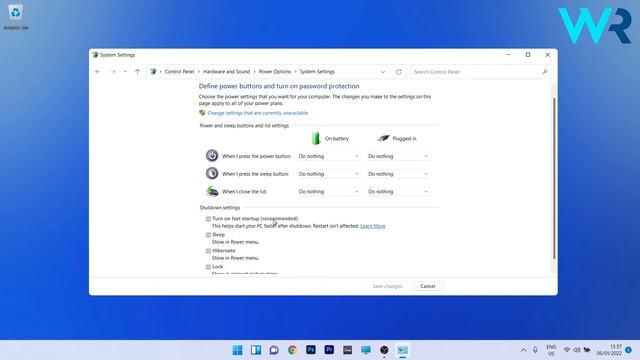Show hidden system tray icons
This screenshot has width=640, height=360.
[x=523, y=350]
